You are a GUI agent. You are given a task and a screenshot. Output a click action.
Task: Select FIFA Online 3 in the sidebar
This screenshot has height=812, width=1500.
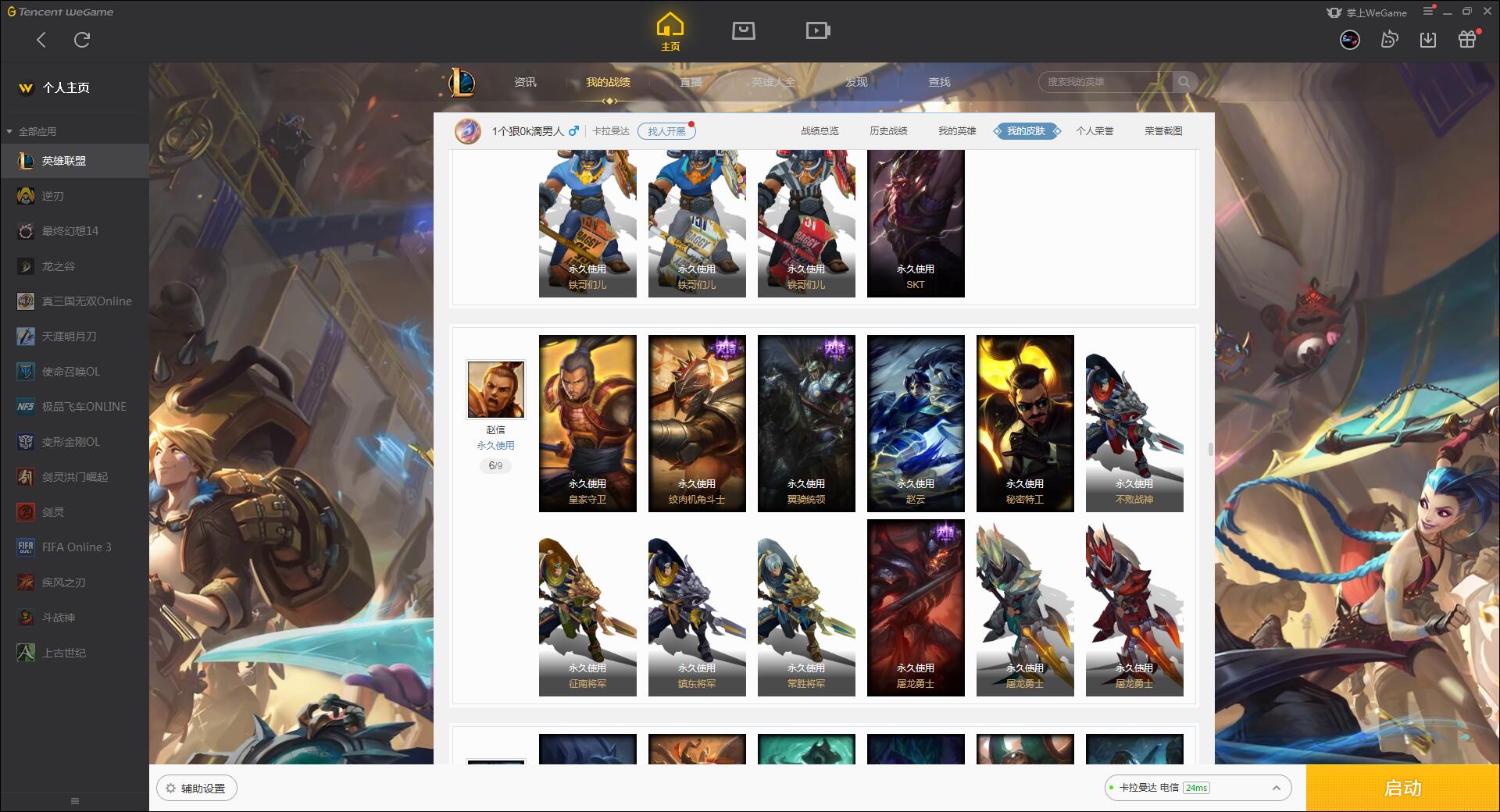pyautogui.click(x=74, y=547)
